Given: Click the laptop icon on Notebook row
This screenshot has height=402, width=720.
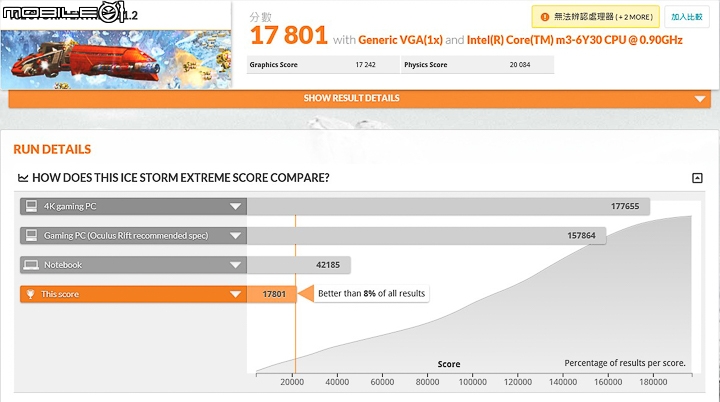Looking at the screenshot, I should [31, 265].
